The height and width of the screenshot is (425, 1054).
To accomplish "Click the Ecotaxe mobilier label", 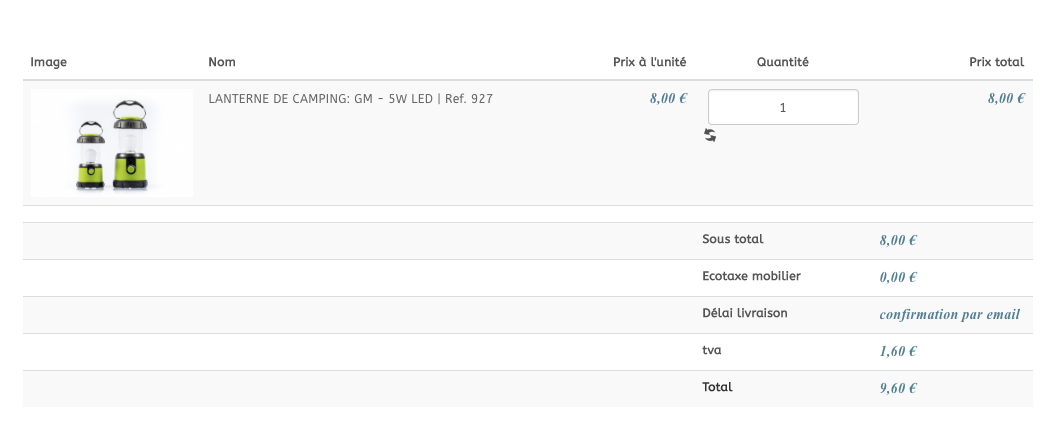I will (x=751, y=276).
